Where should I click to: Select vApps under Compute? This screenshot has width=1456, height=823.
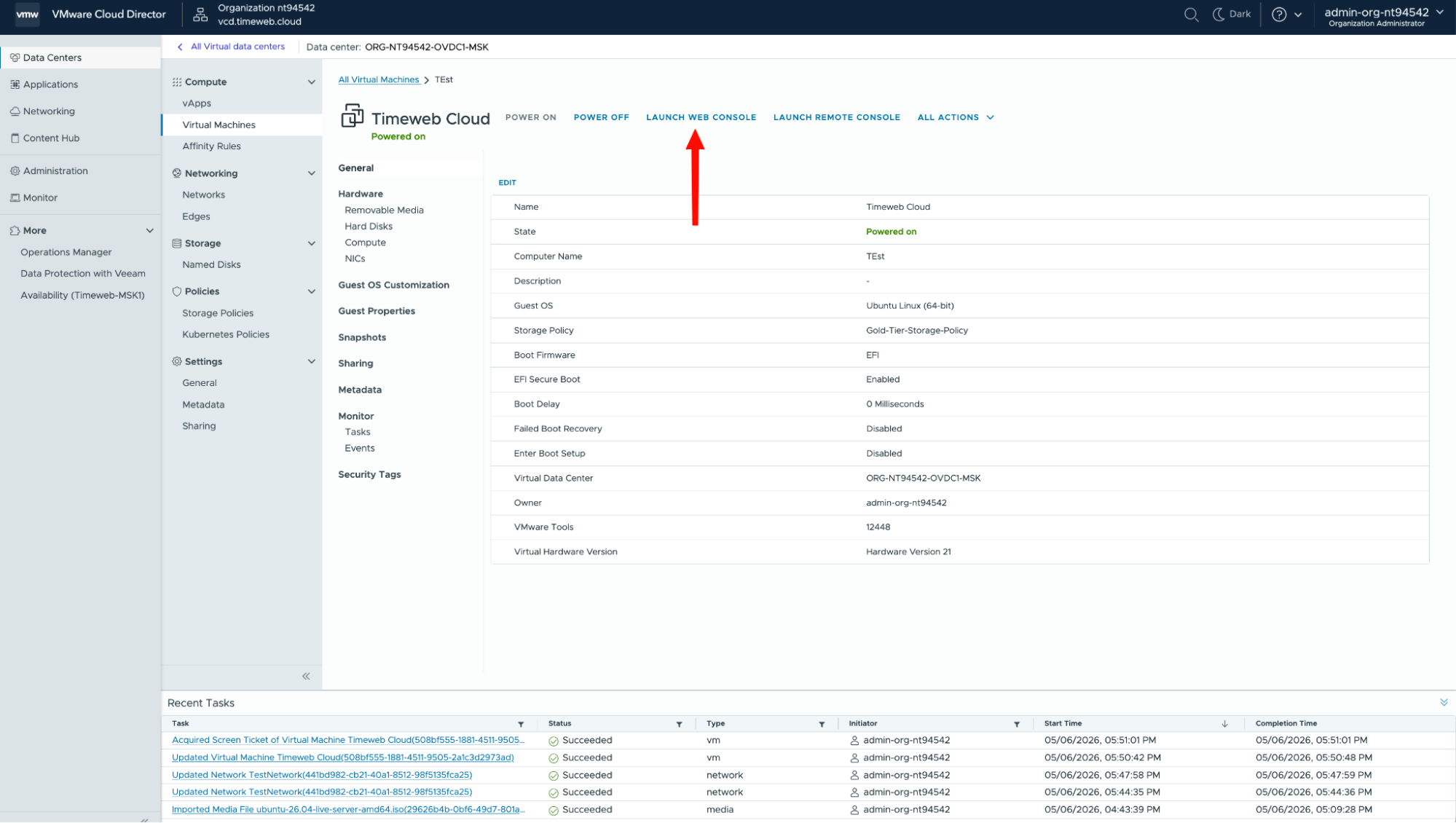197,103
